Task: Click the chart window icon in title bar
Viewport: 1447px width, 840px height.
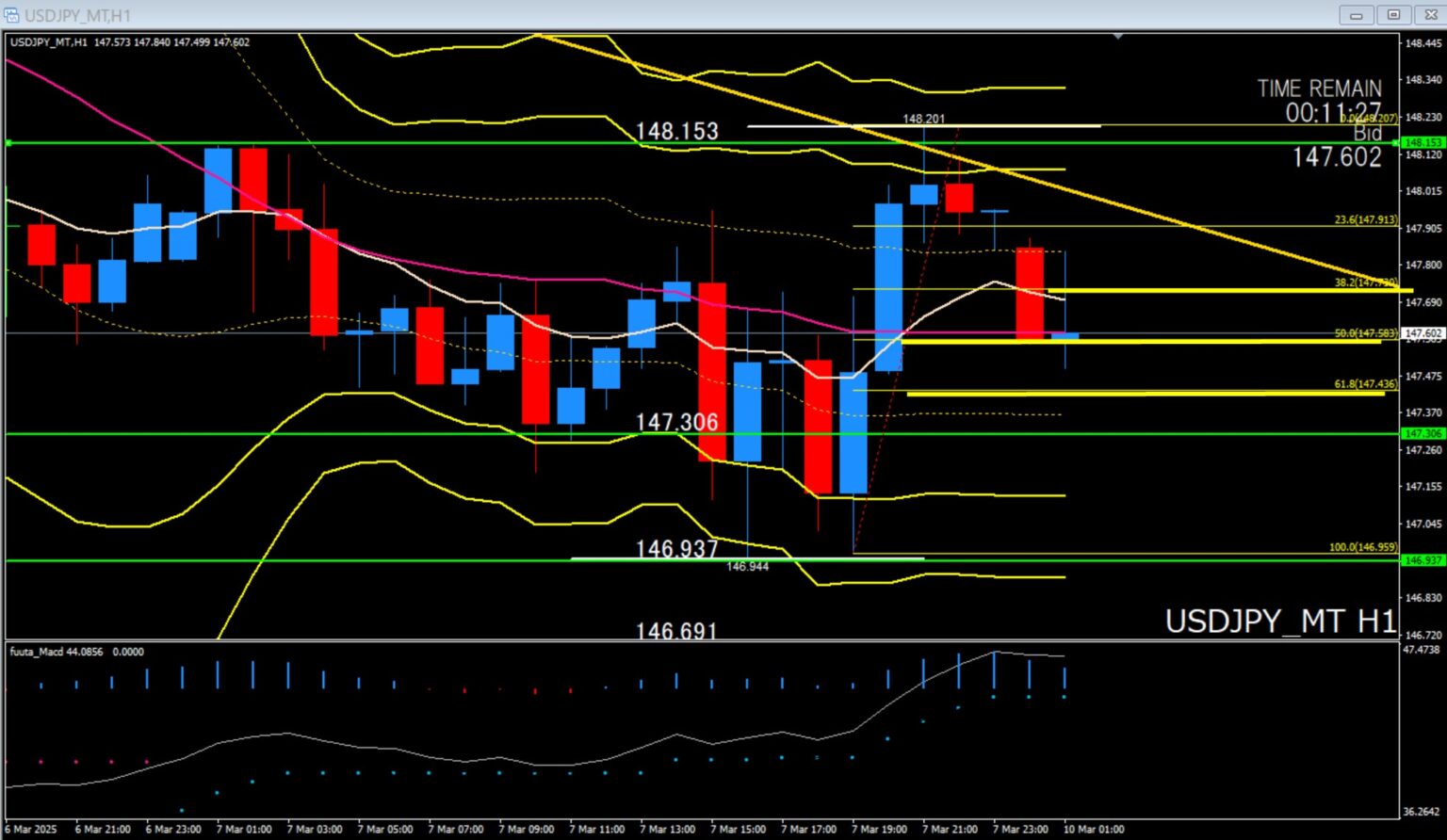Action: pyautogui.click(x=11, y=15)
